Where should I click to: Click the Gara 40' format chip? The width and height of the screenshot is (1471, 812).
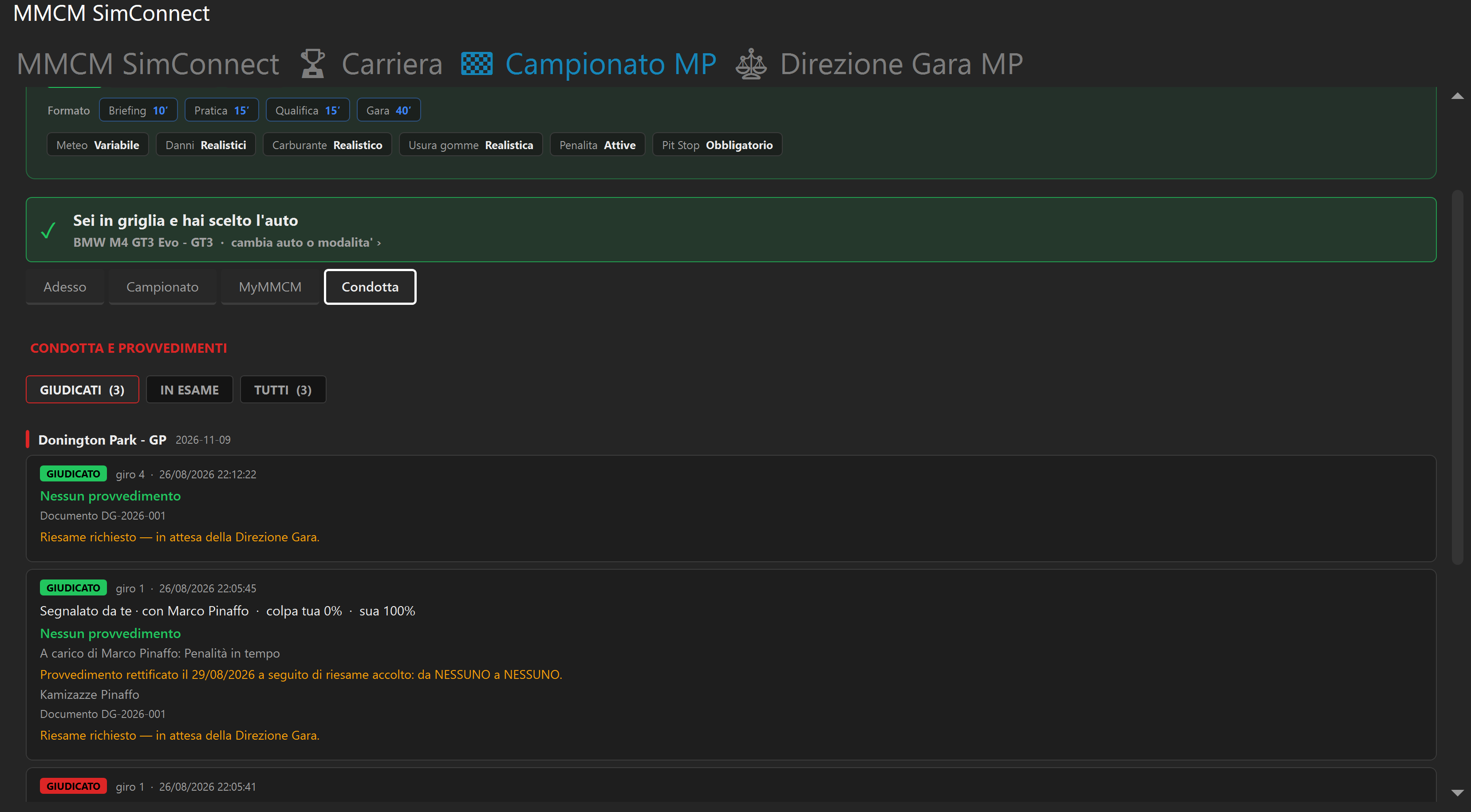pos(389,110)
